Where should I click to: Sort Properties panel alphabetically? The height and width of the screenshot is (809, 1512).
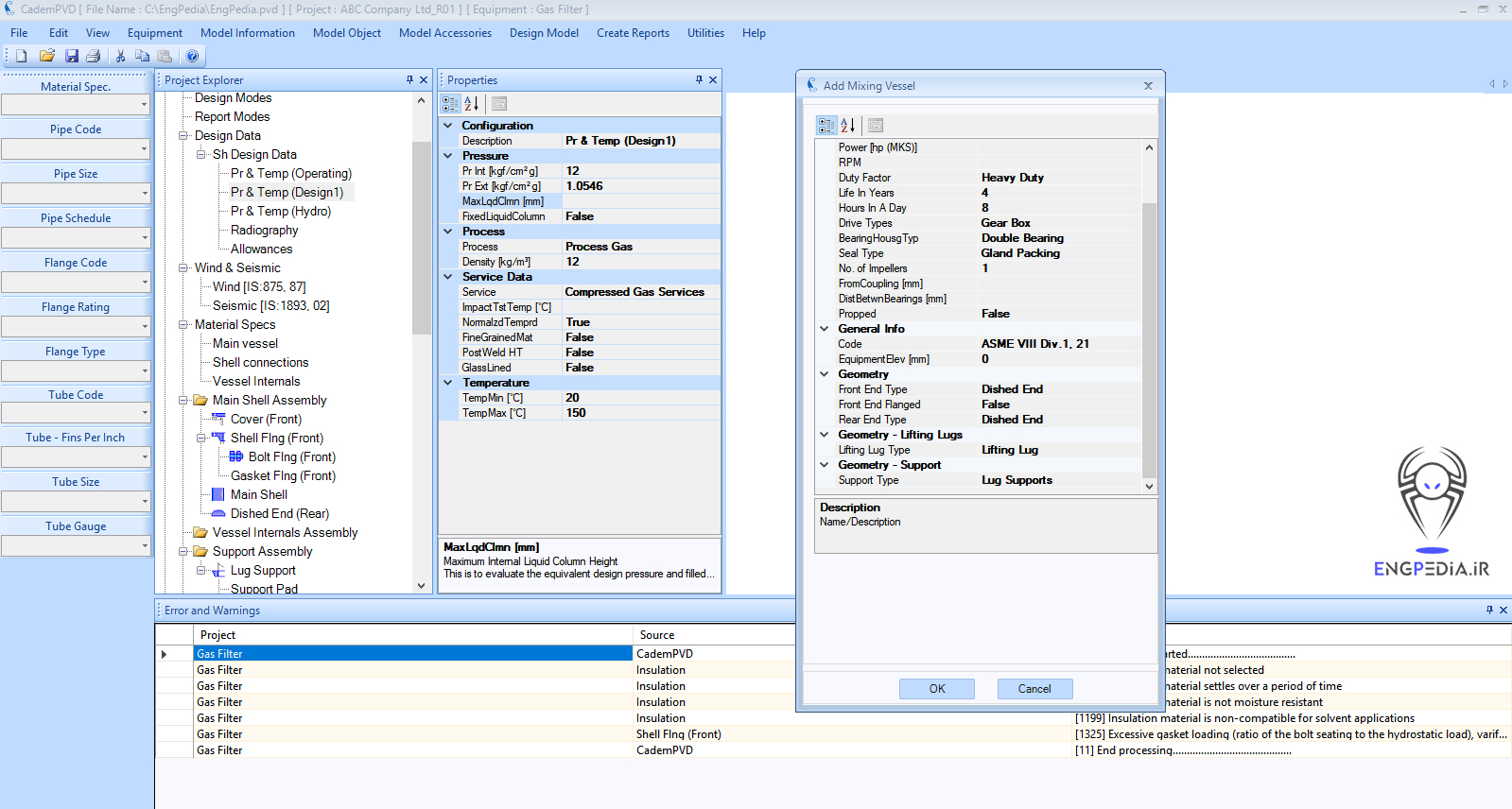point(472,104)
